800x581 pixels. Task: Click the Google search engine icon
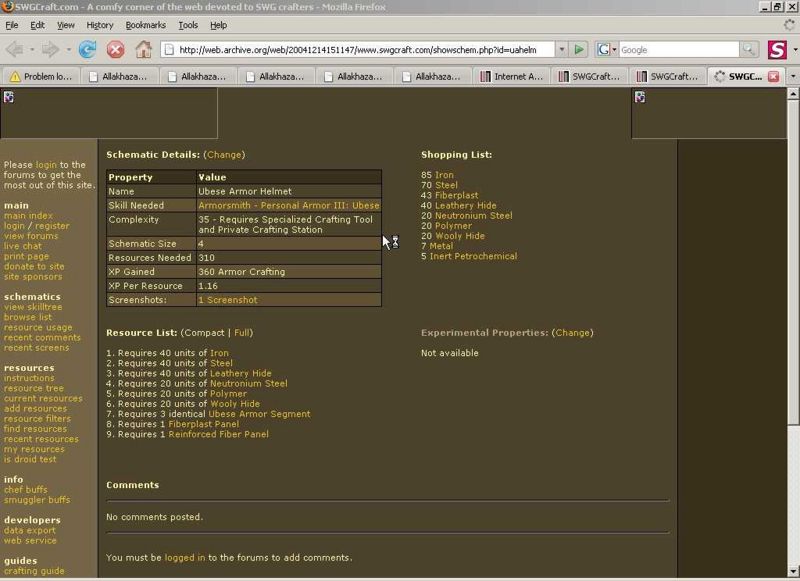pos(605,49)
